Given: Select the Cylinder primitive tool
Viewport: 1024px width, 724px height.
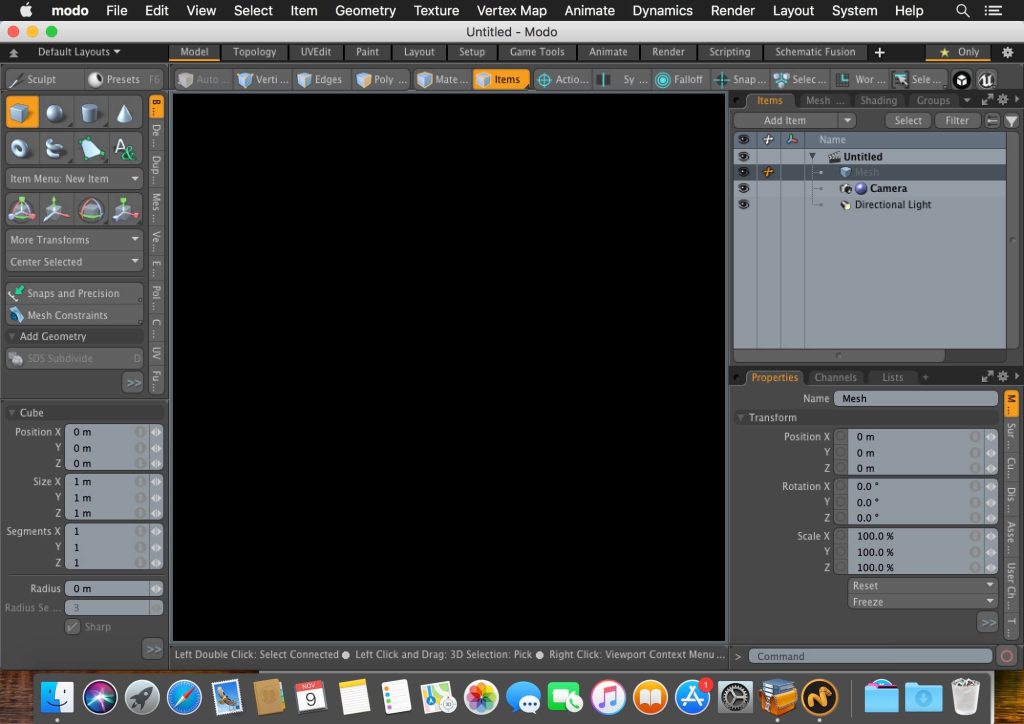Looking at the screenshot, I should click(x=91, y=113).
